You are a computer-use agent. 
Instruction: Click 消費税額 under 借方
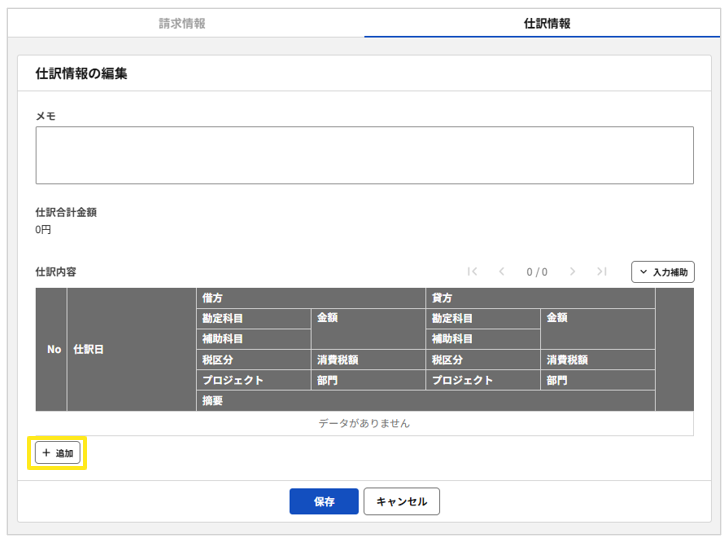tap(368, 359)
